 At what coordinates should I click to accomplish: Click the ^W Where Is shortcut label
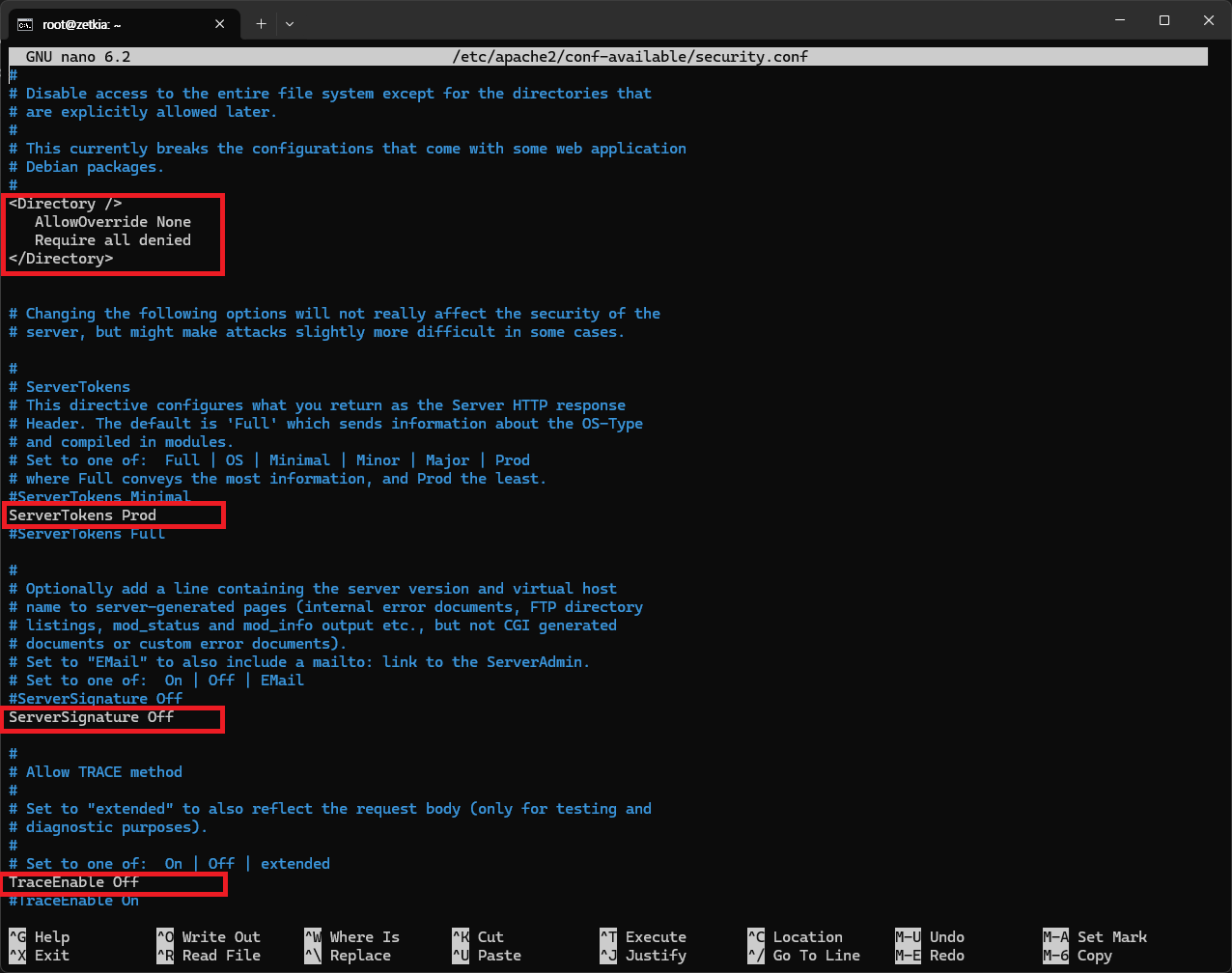[352, 937]
